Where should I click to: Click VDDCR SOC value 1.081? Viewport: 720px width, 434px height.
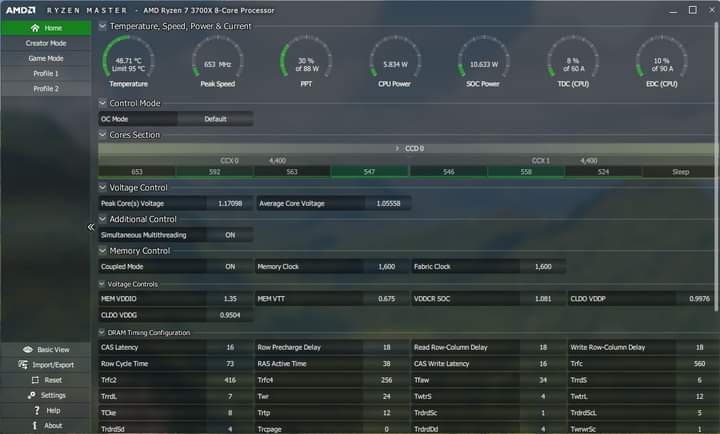[x=543, y=299]
